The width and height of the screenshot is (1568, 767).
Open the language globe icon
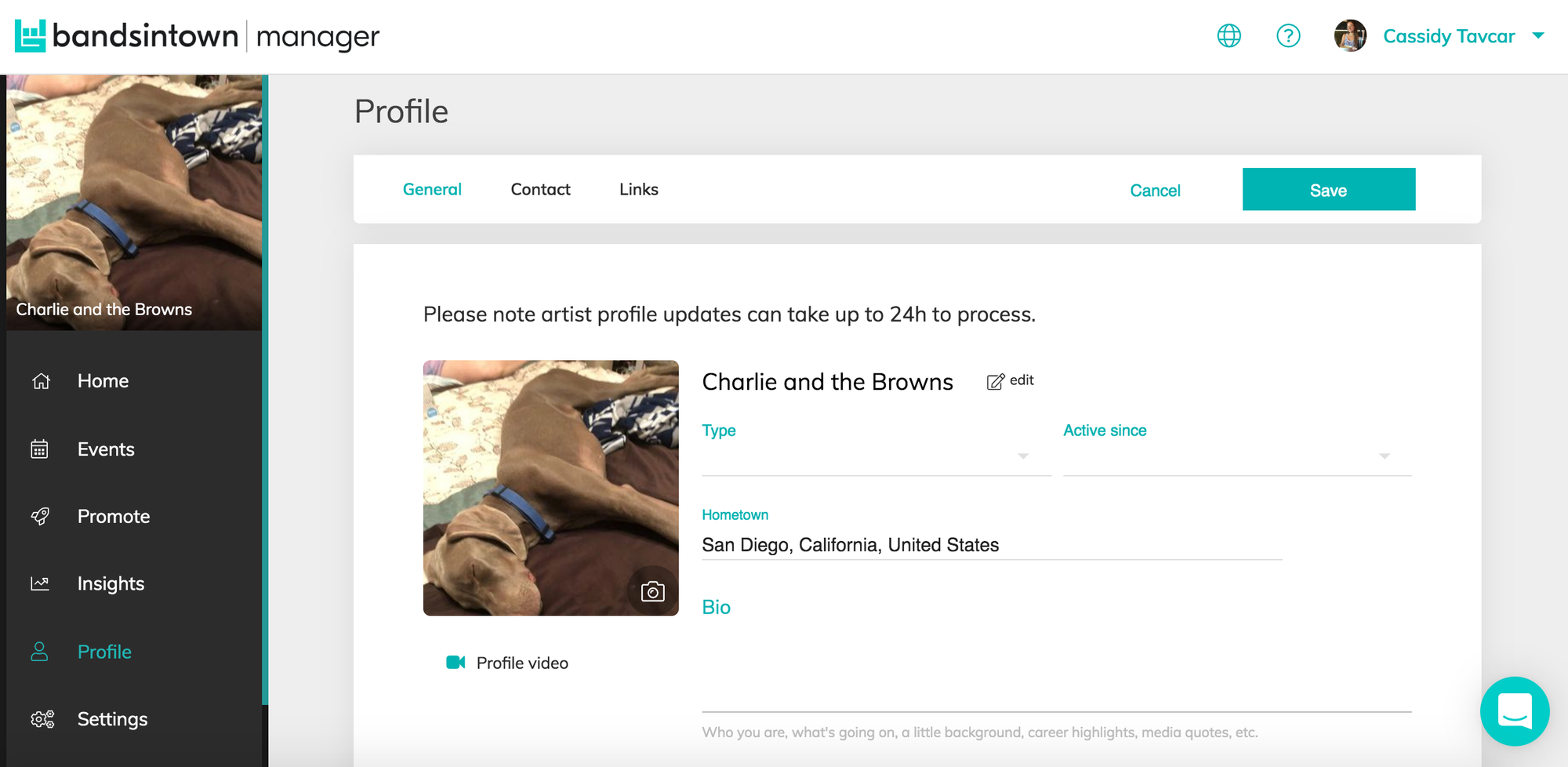click(1229, 35)
